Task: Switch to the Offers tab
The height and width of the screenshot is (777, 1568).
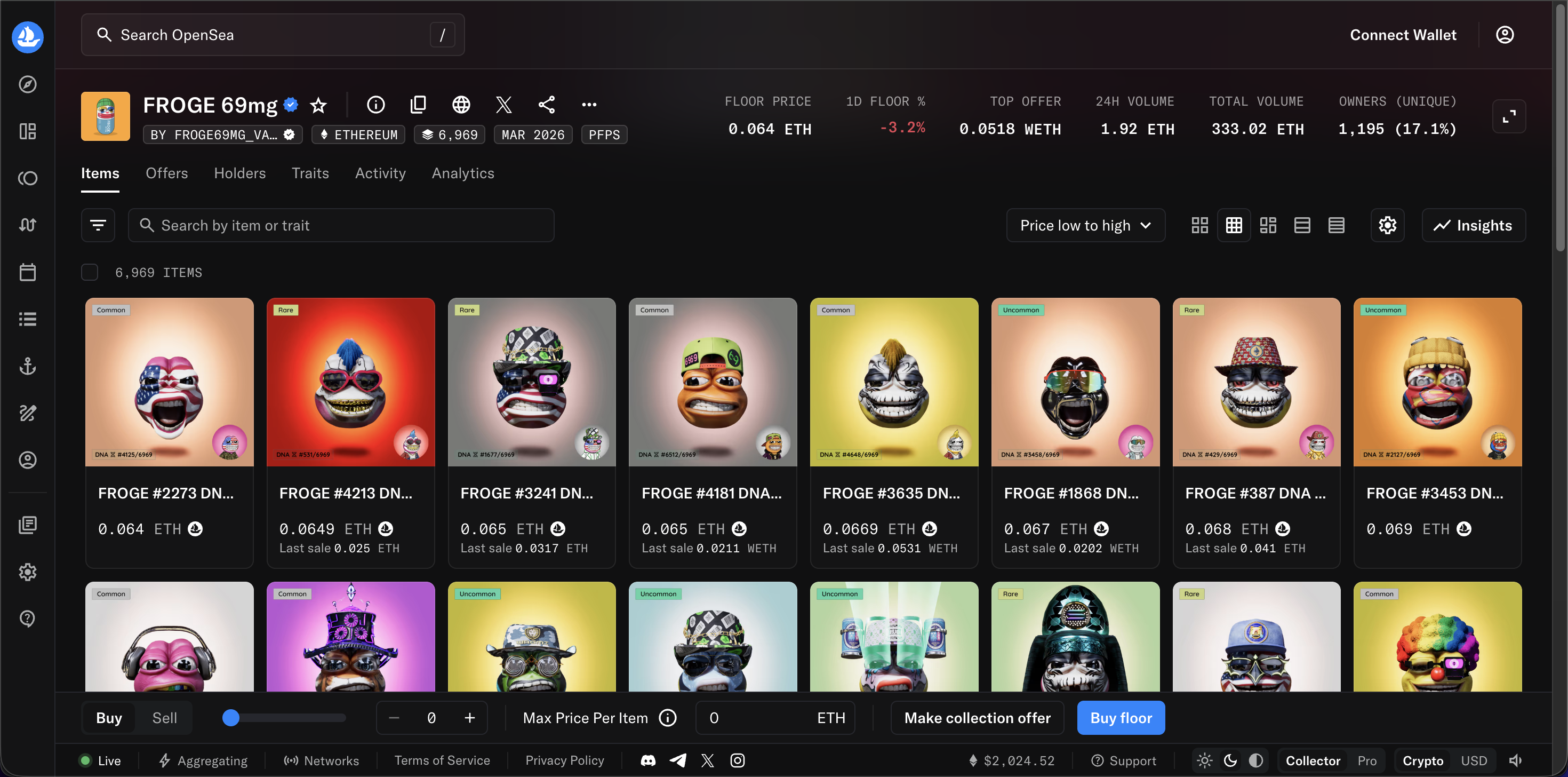Action: click(167, 173)
